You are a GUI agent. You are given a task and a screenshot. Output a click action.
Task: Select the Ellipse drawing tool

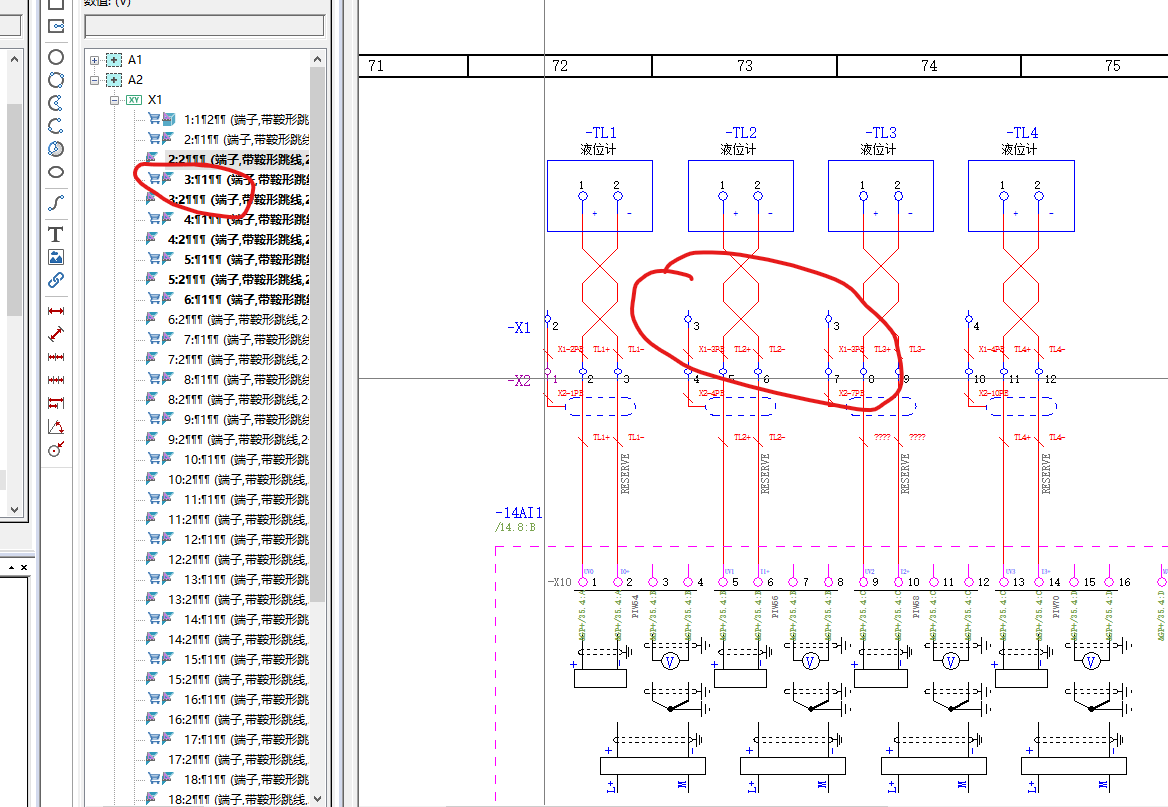tap(56, 172)
